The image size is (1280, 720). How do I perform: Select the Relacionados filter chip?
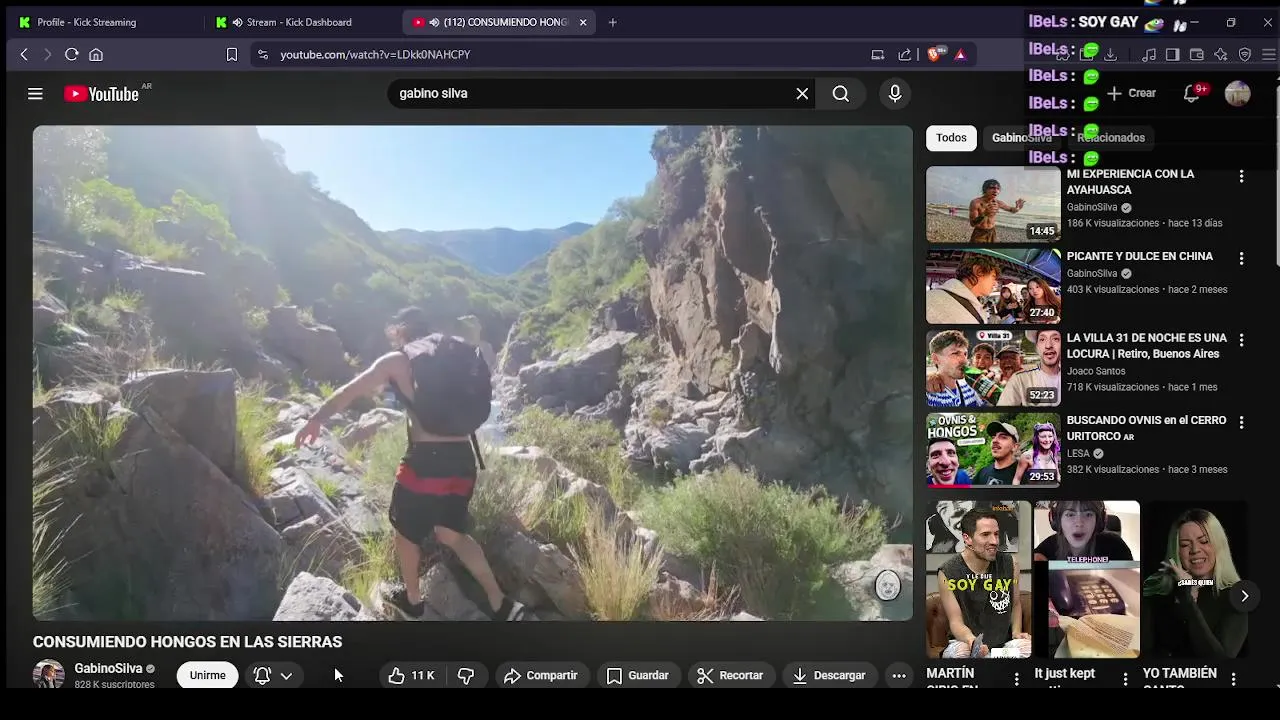tap(1111, 138)
